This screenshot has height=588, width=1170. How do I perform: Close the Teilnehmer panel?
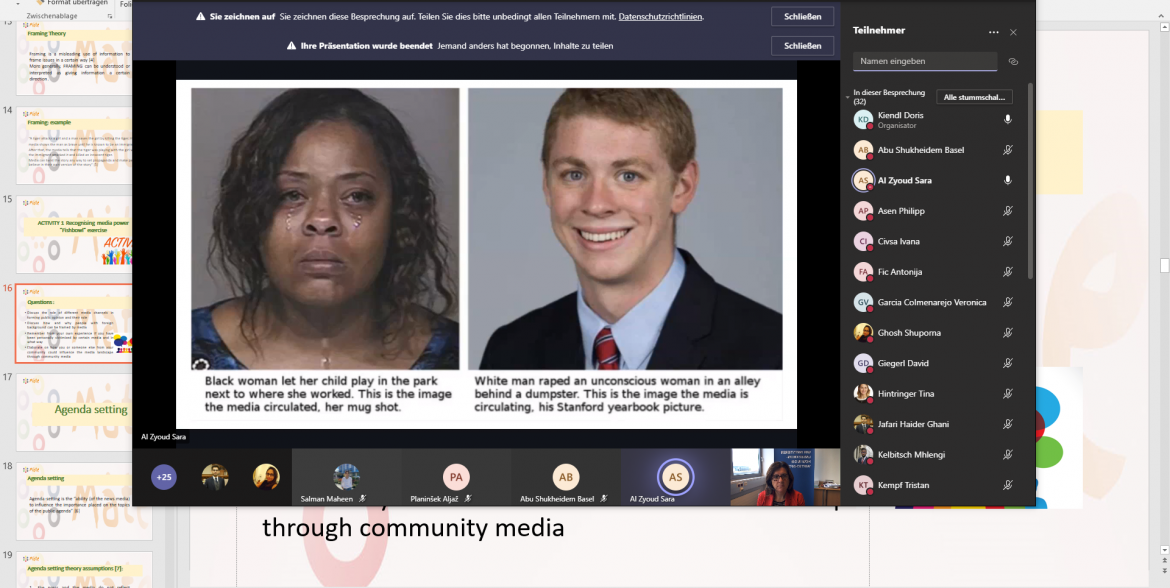[x=1013, y=32]
